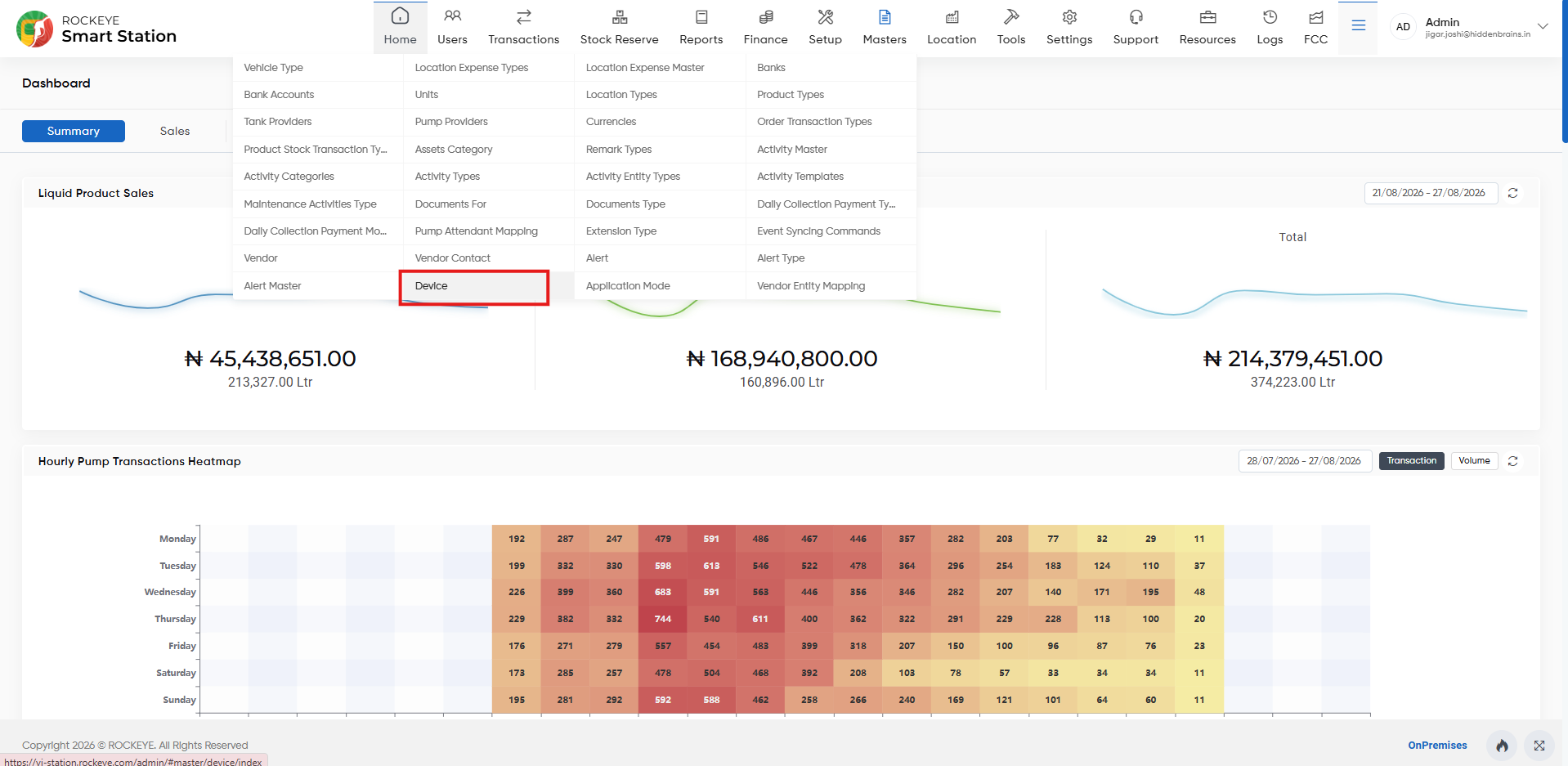1568x766 pixels.
Task: Open the Setup tools icon
Action: pyautogui.click(x=826, y=16)
